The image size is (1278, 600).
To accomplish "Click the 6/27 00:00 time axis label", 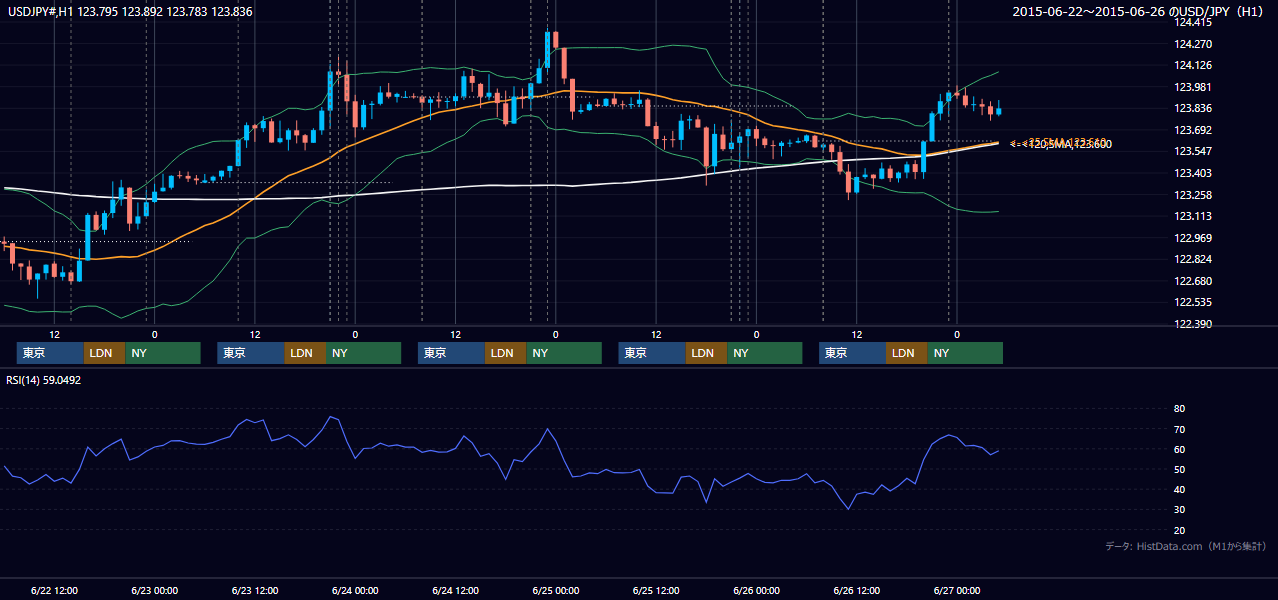I will click(x=957, y=591).
